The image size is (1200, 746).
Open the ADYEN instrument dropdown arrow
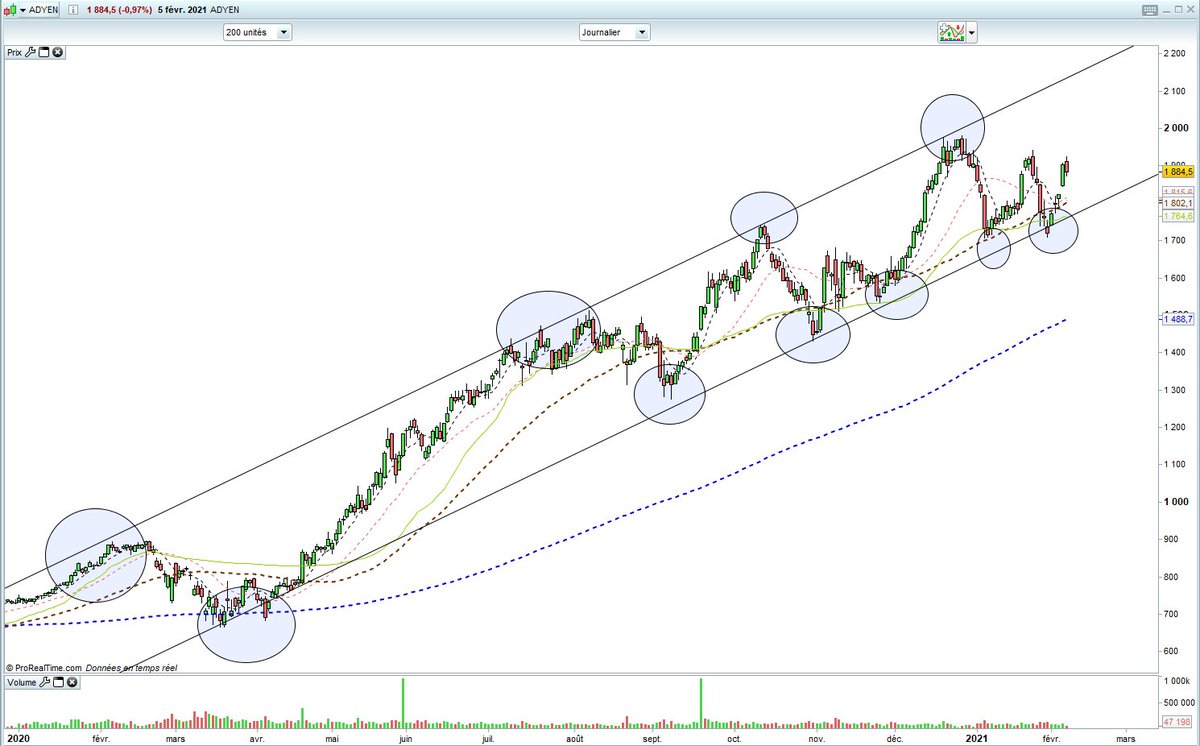[x=23, y=9]
